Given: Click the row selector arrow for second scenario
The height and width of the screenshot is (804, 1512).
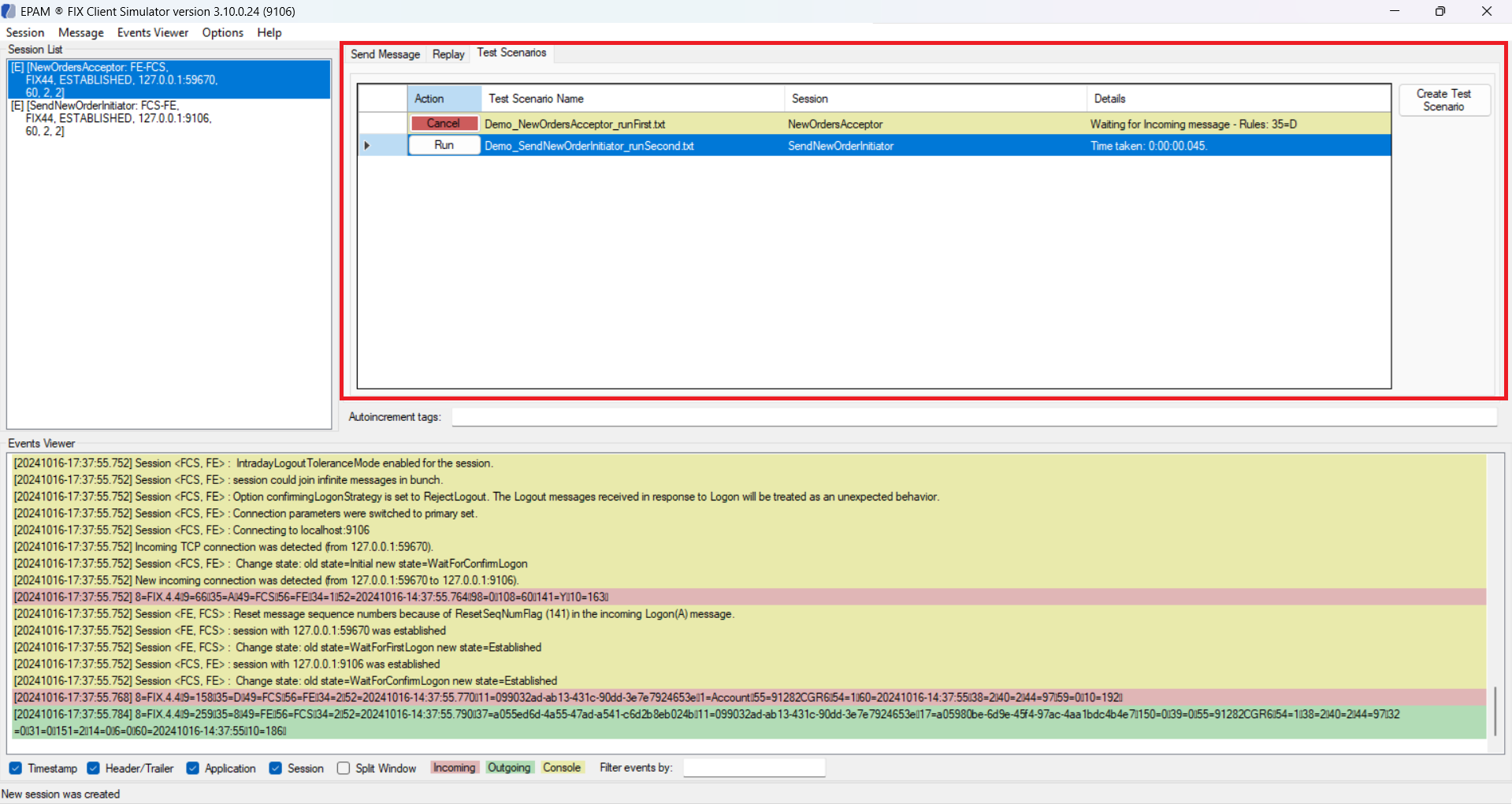Looking at the screenshot, I should (367, 146).
